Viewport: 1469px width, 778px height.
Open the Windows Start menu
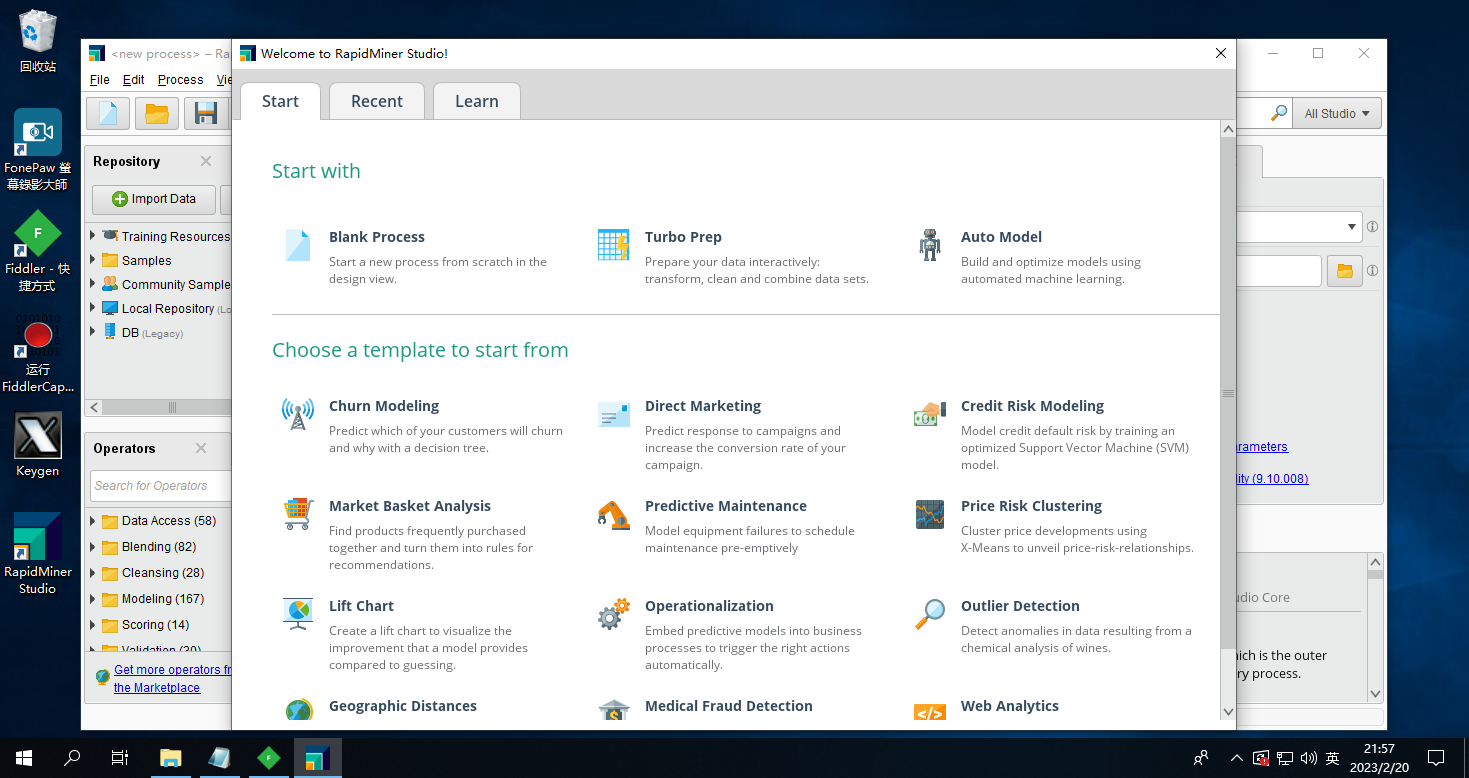(x=24, y=758)
